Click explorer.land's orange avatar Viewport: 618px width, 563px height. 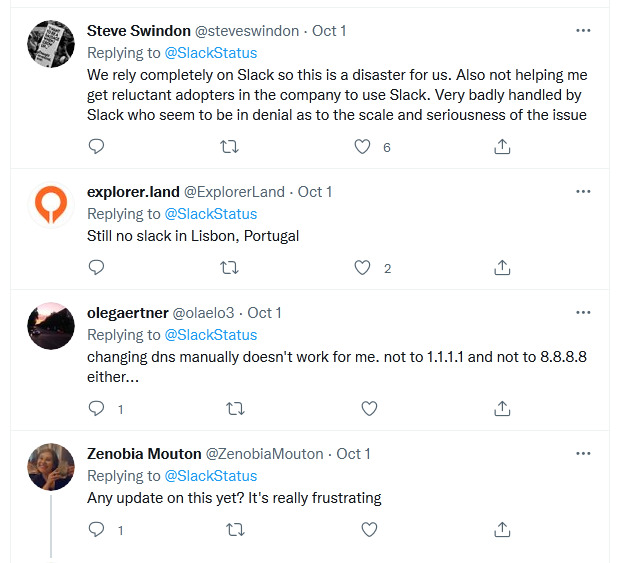(x=51, y=205)
